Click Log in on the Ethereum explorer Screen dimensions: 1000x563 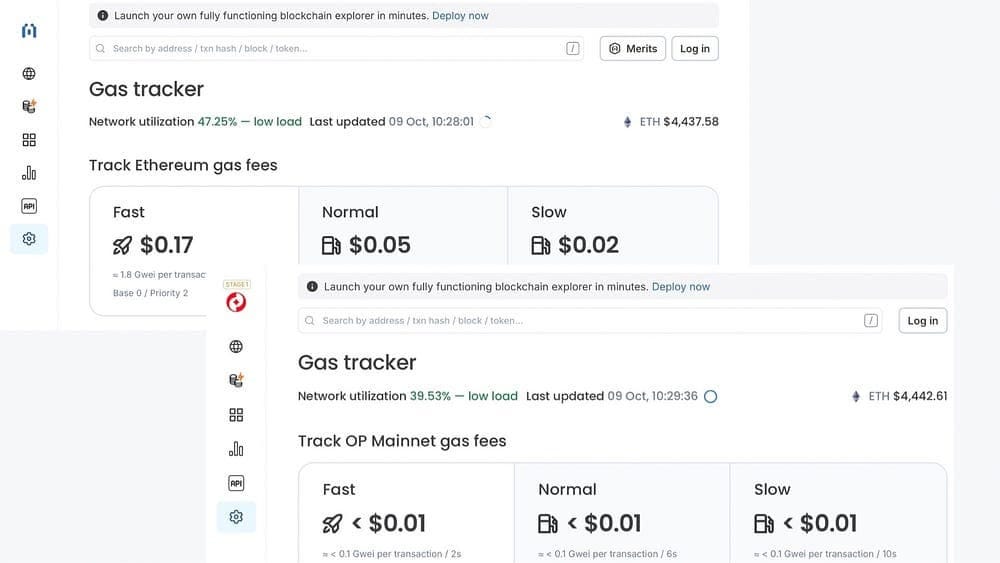coord(695,48)
